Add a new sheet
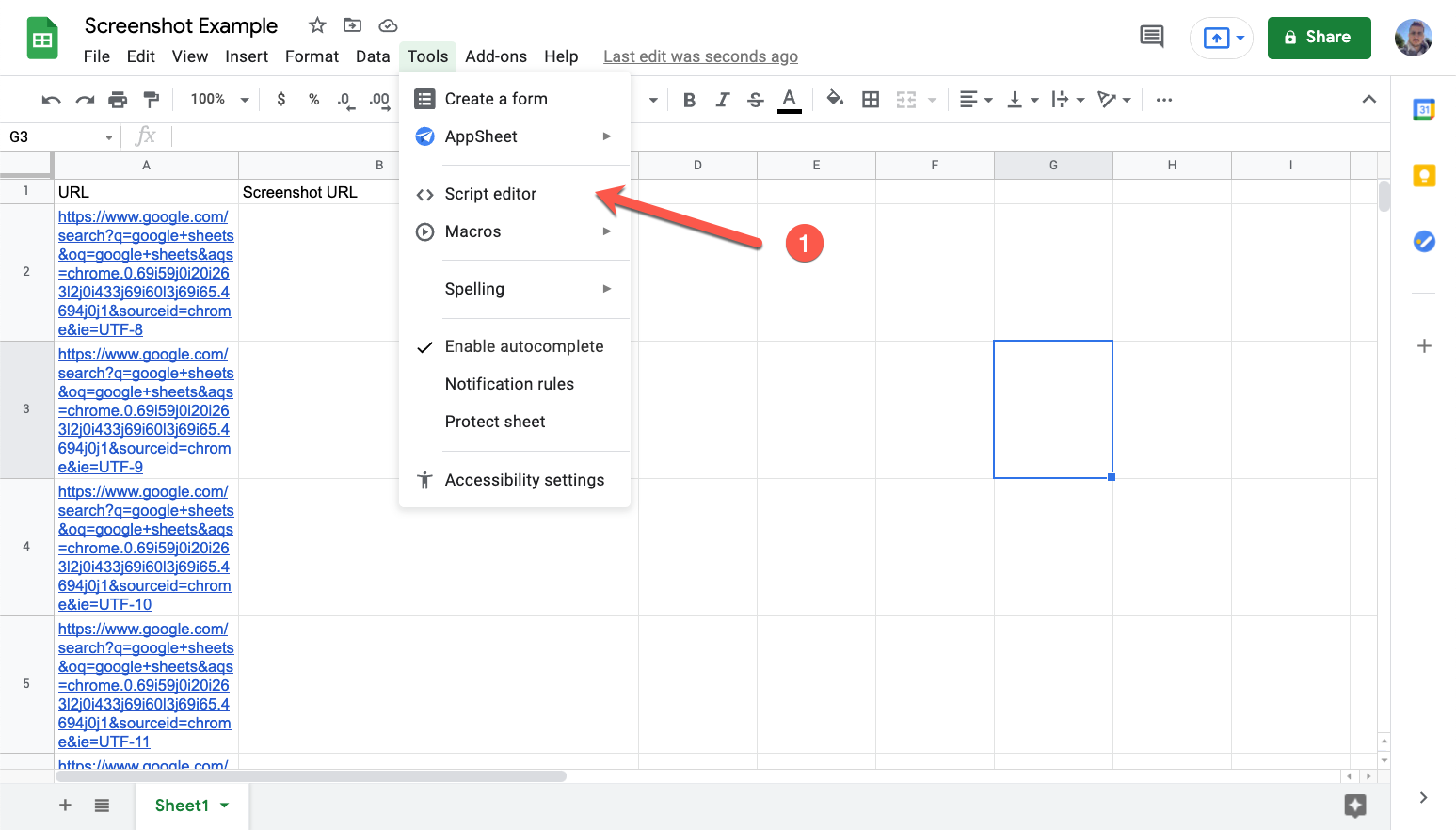The width and height of the screenshot is (1456, 830). click(x=65, y=806)
